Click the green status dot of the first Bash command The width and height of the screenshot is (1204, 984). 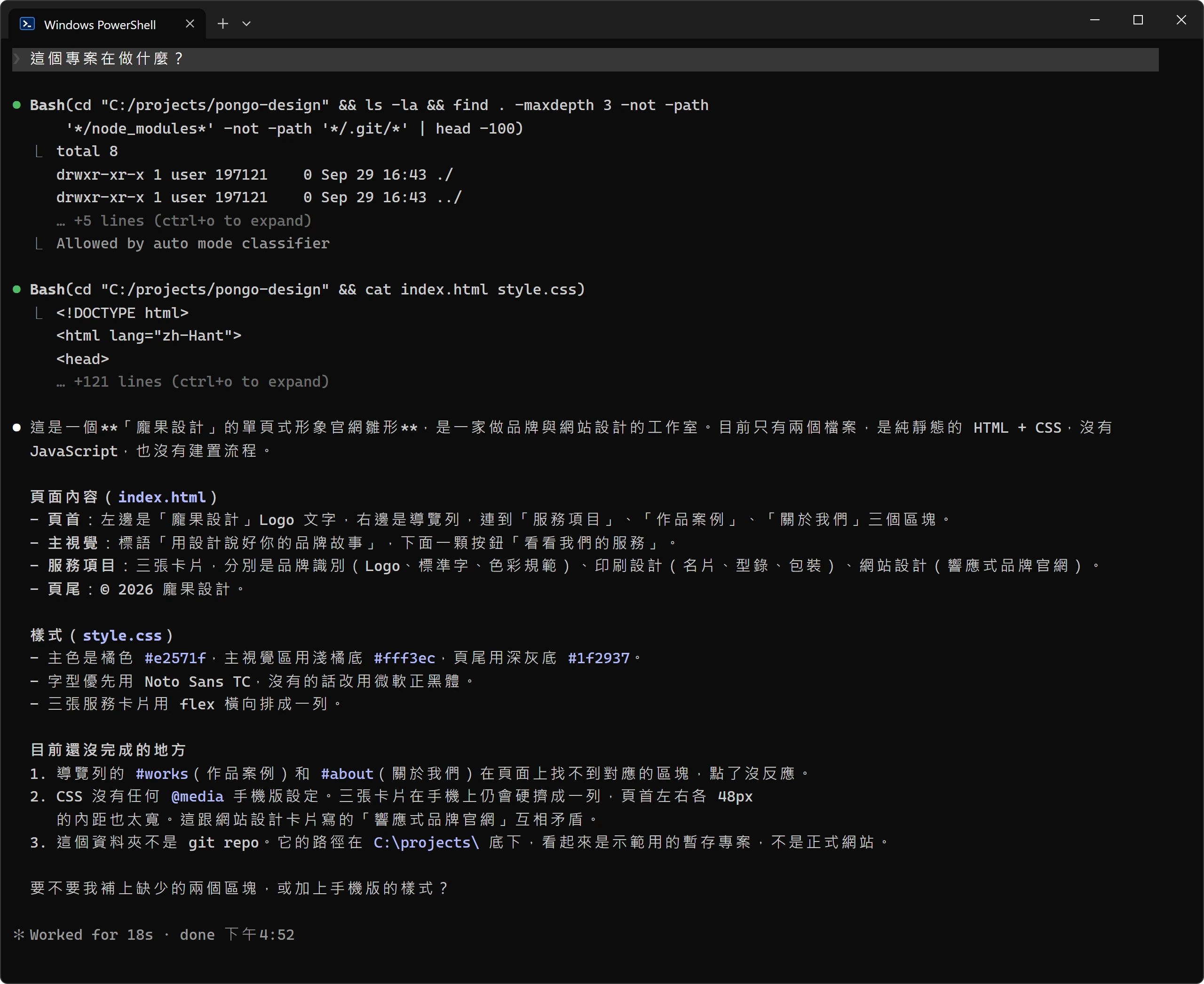pos(17,105)
